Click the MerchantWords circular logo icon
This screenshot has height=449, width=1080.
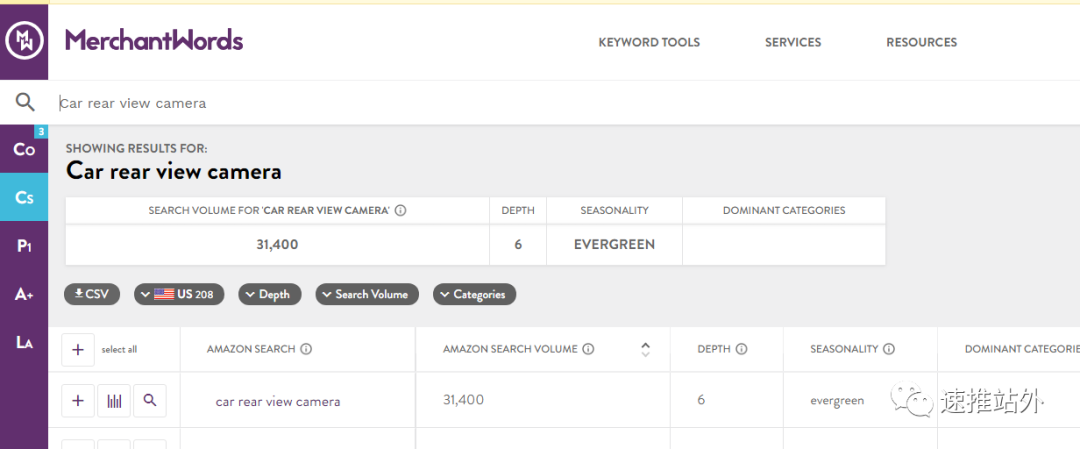tap(24, 41)
